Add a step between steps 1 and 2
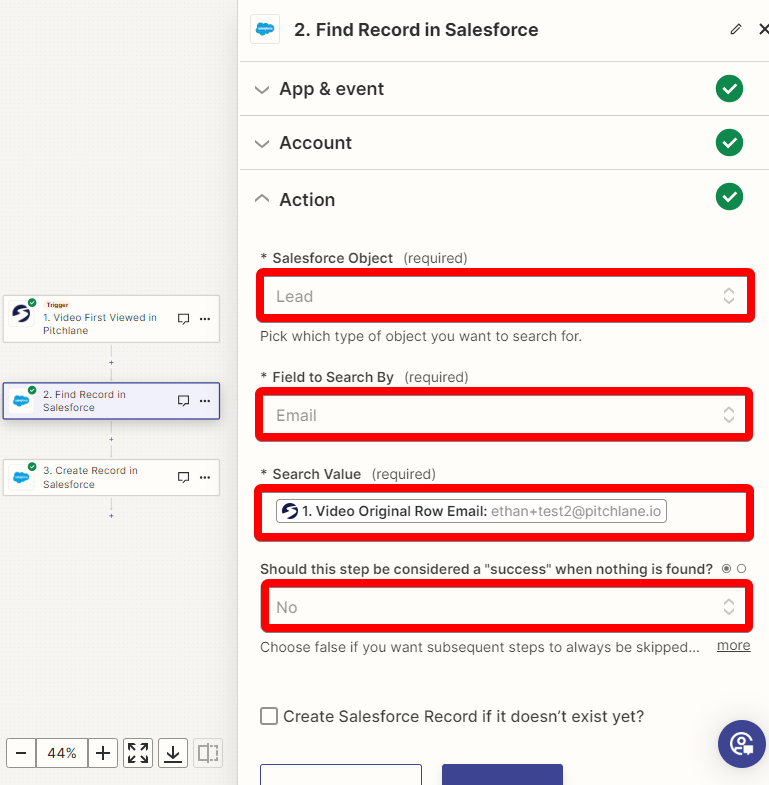This screenshot has height=785, width=769. [x=111, y=362]
